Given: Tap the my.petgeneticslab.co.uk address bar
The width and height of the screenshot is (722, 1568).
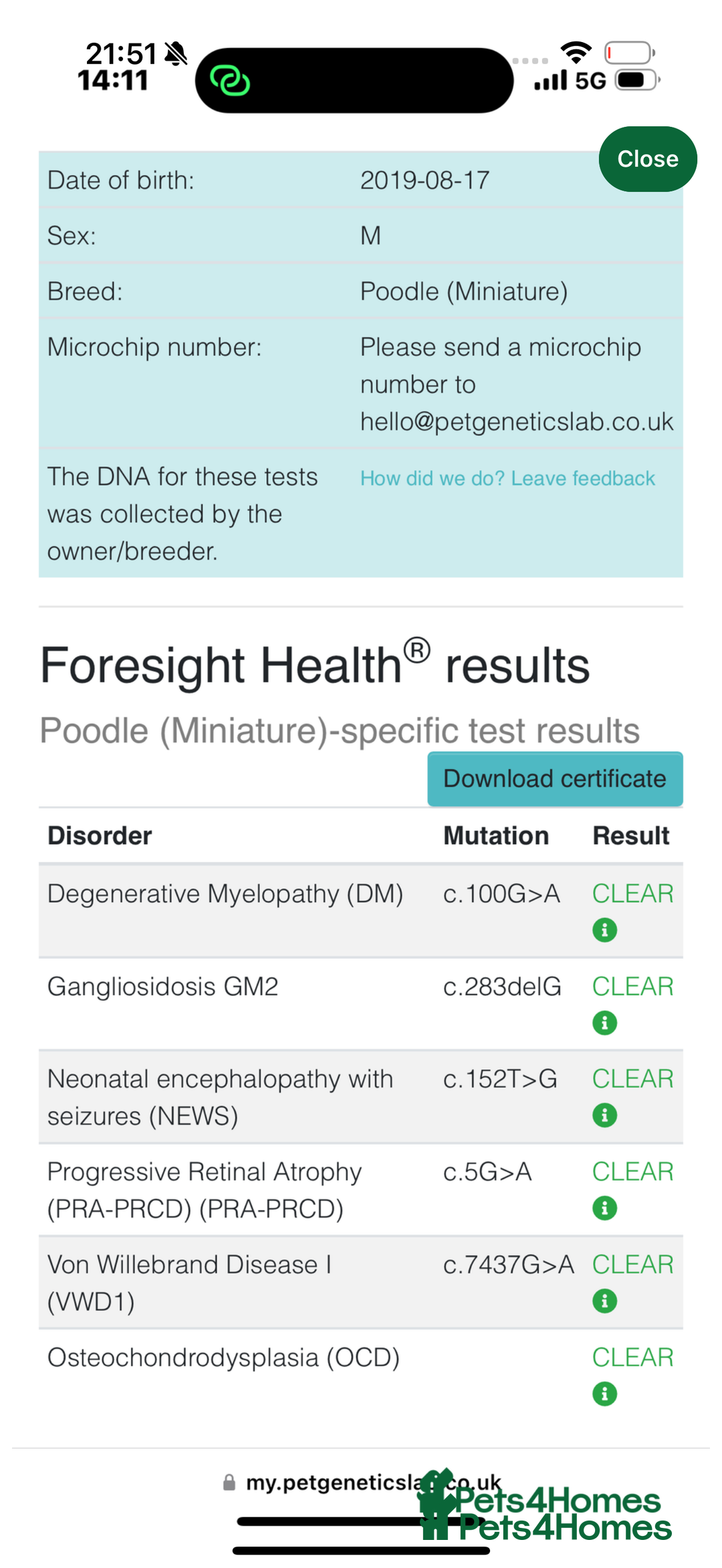Looking at the screenshot, I should click(361, 1482).
